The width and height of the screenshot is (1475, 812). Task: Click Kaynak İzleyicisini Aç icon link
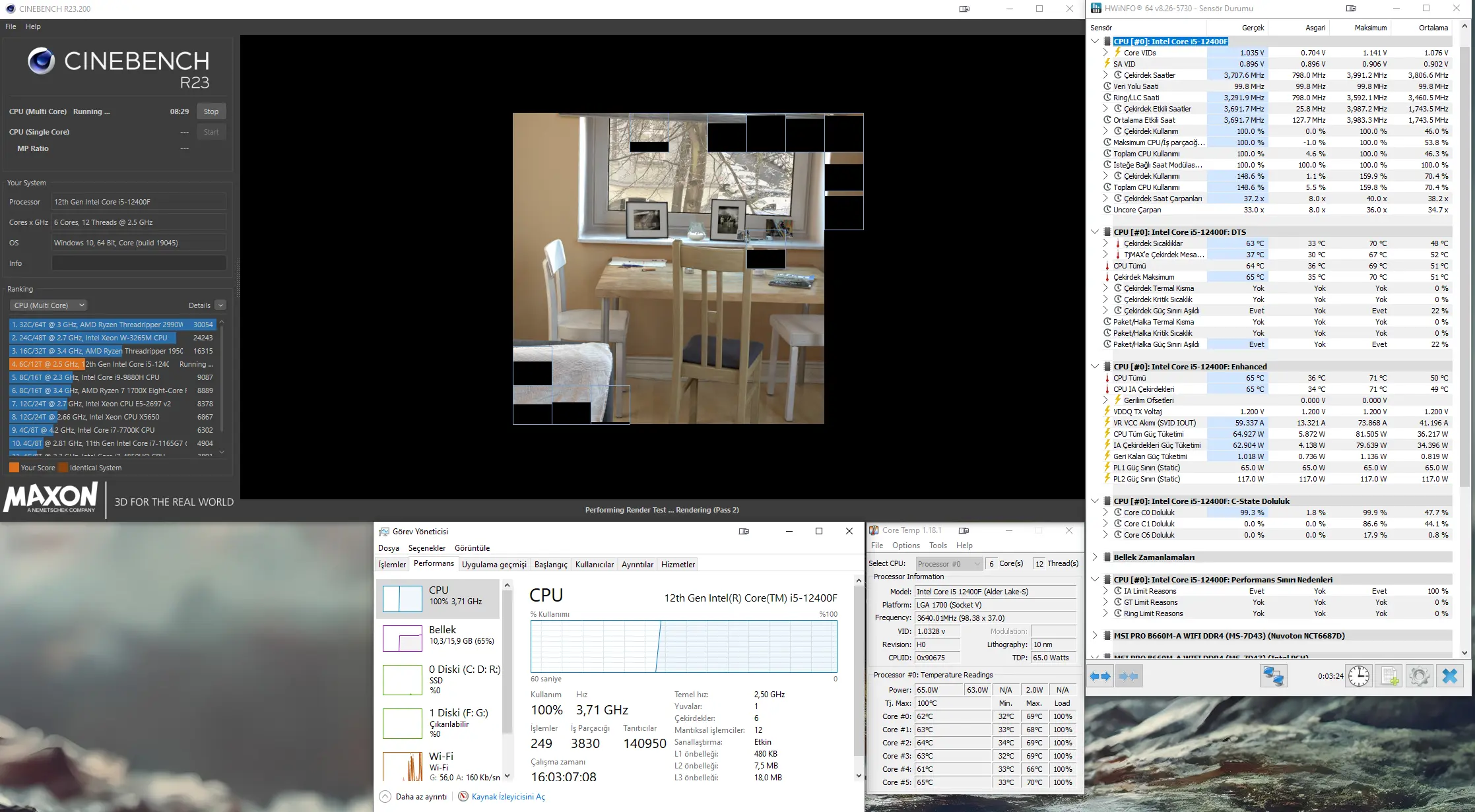(463, 797)
